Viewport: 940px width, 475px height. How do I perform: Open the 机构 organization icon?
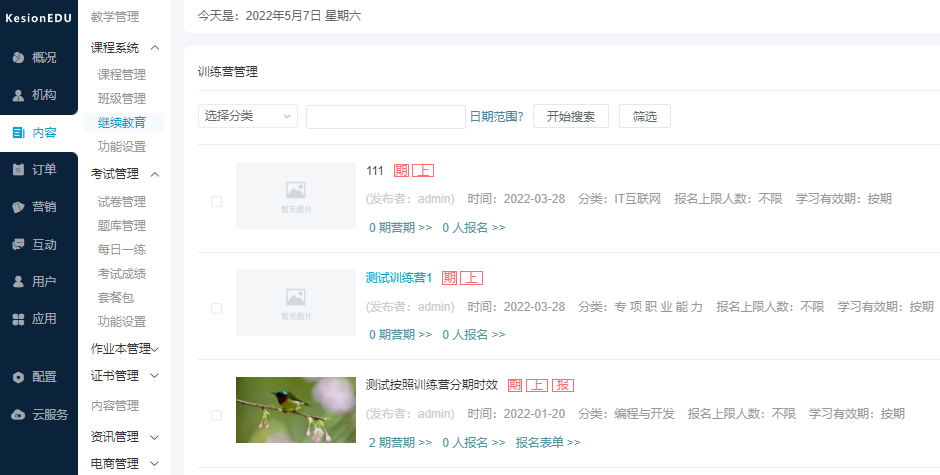(18, 95)
